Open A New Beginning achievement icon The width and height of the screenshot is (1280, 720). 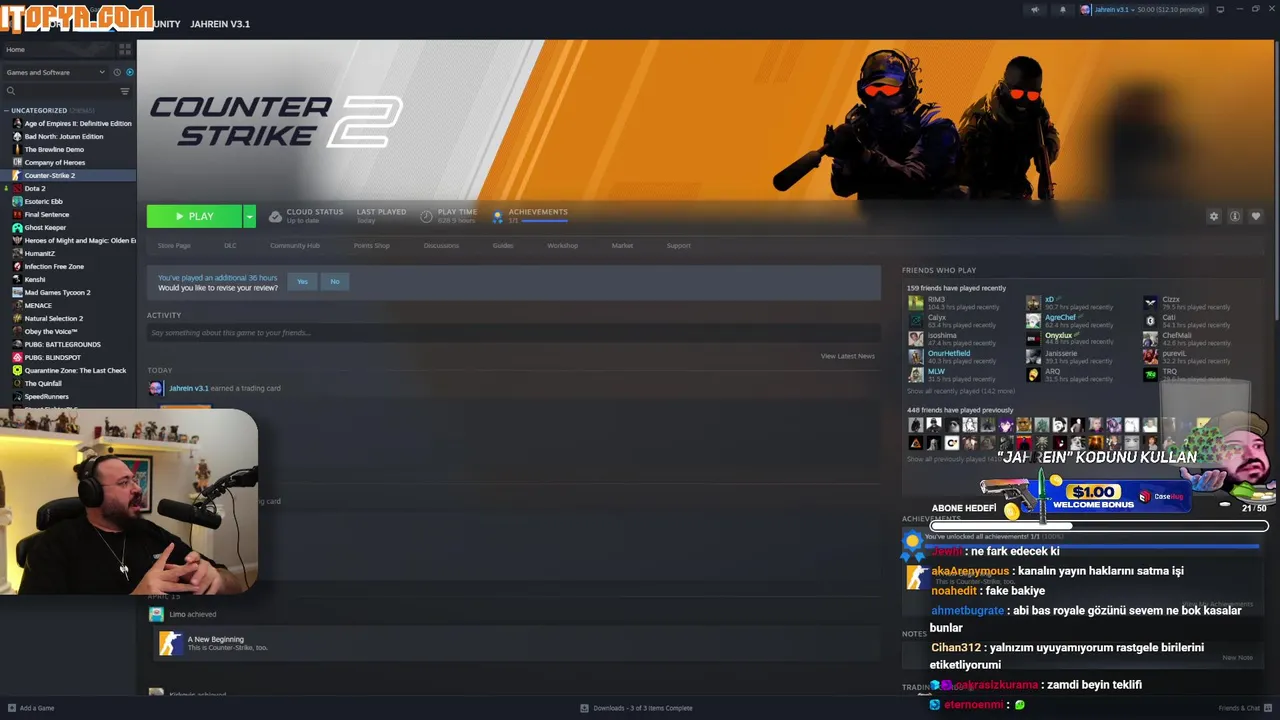(x=171, y=643)
